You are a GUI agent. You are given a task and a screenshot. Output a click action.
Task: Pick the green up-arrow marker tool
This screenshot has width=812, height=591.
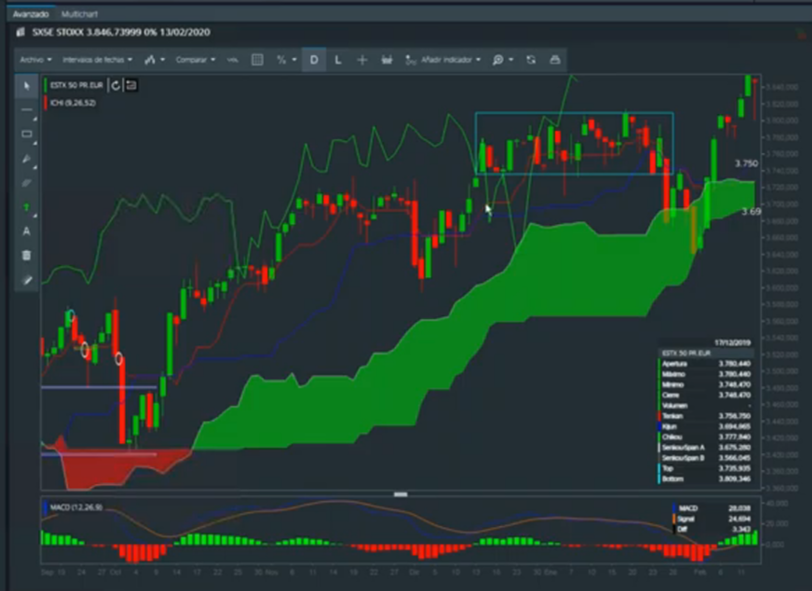point(27,207)
